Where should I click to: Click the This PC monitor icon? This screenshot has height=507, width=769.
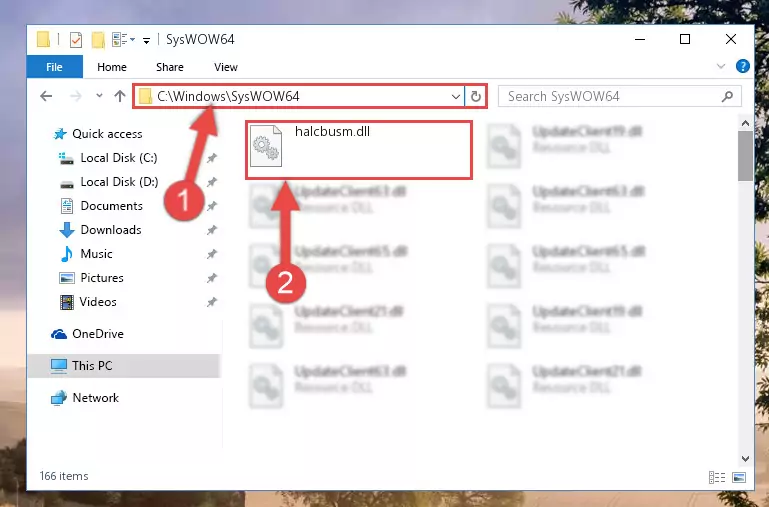59,366
